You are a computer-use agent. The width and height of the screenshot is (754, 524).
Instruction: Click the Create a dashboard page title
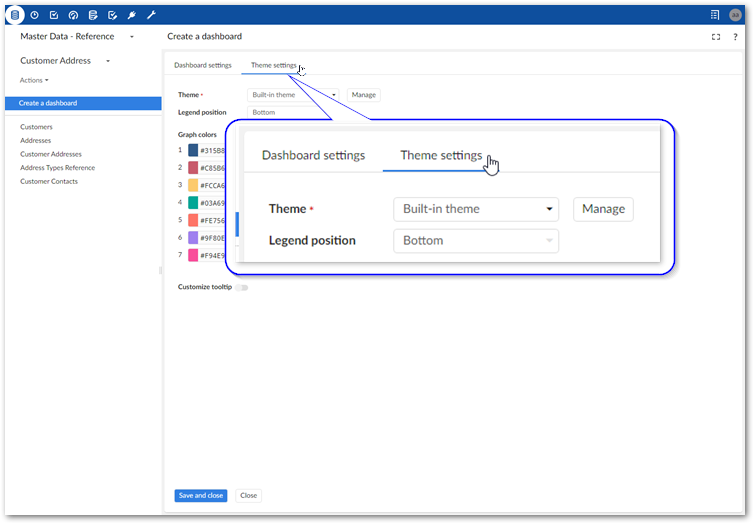pos(204,37)
